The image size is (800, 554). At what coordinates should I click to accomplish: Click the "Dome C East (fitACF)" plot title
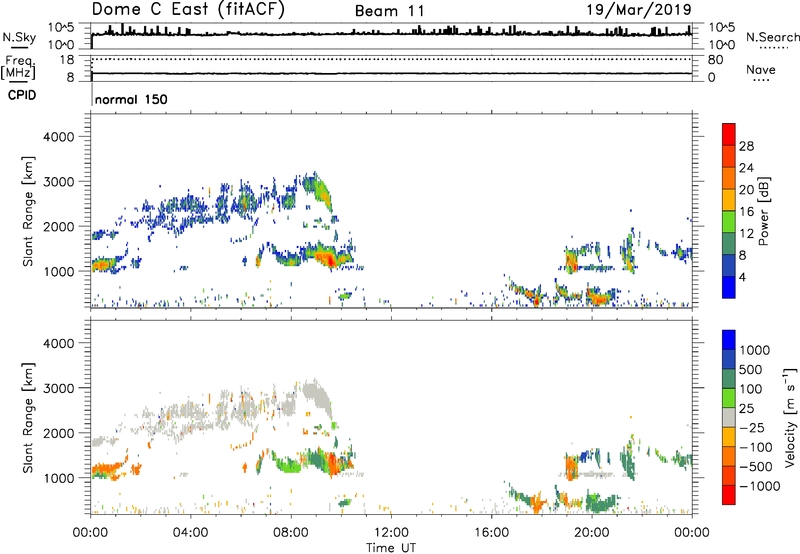188,10
